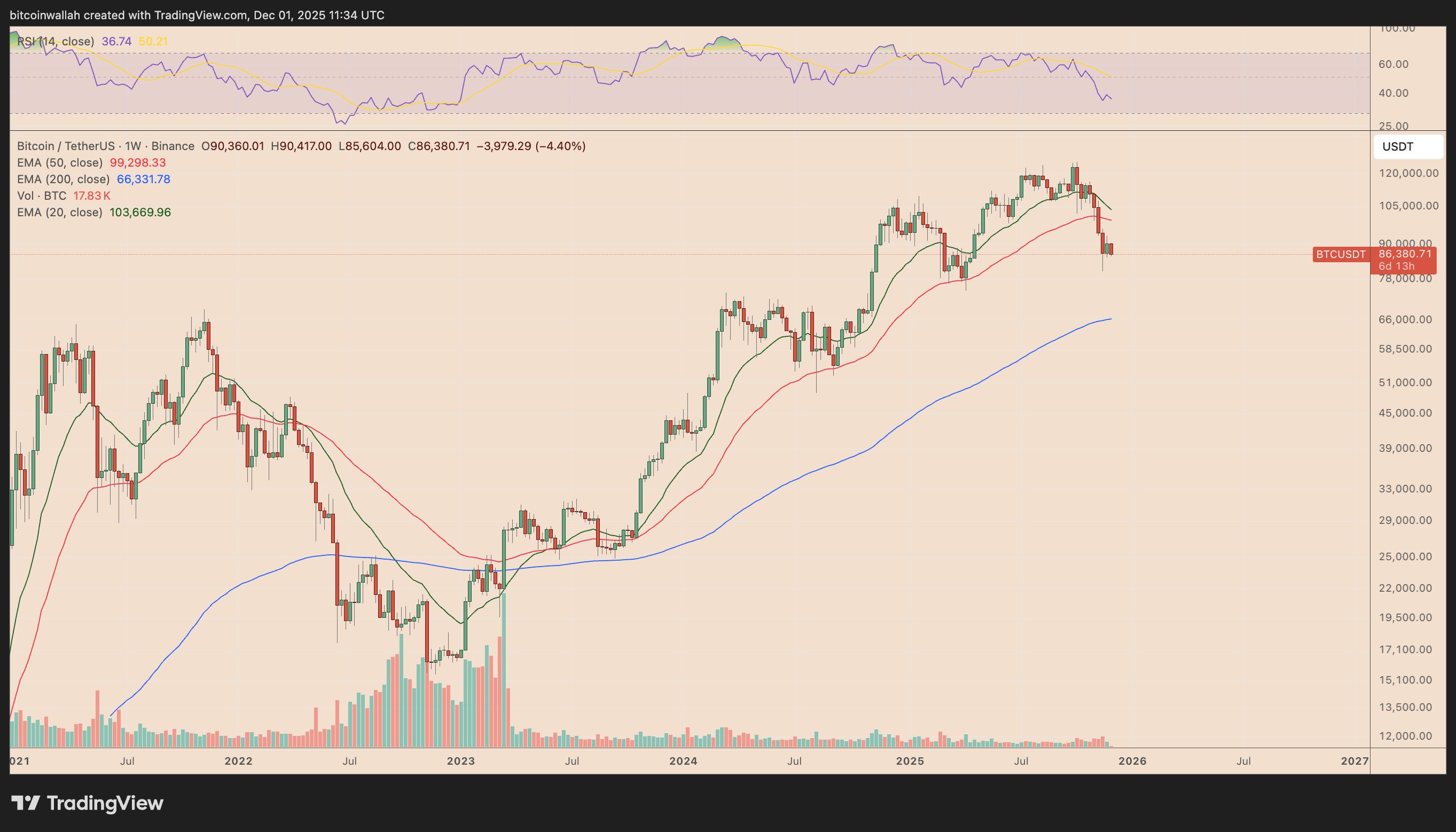Click the 2023 label on the time axis
This screenshot has width=1456, height=832.
(x=460, y=761)
